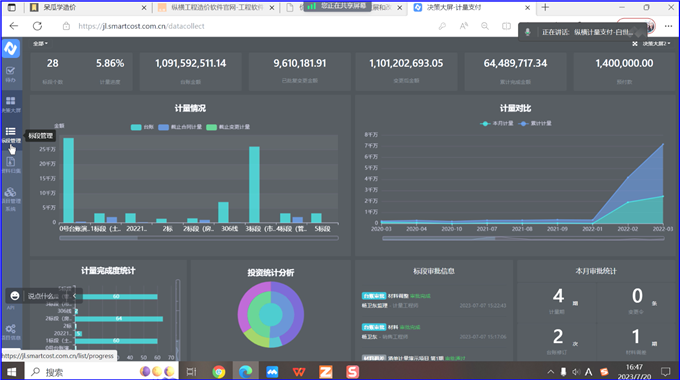Screen dimensions: 680x380
Task: Click the browser address bar URL
Action: point(141,26)
